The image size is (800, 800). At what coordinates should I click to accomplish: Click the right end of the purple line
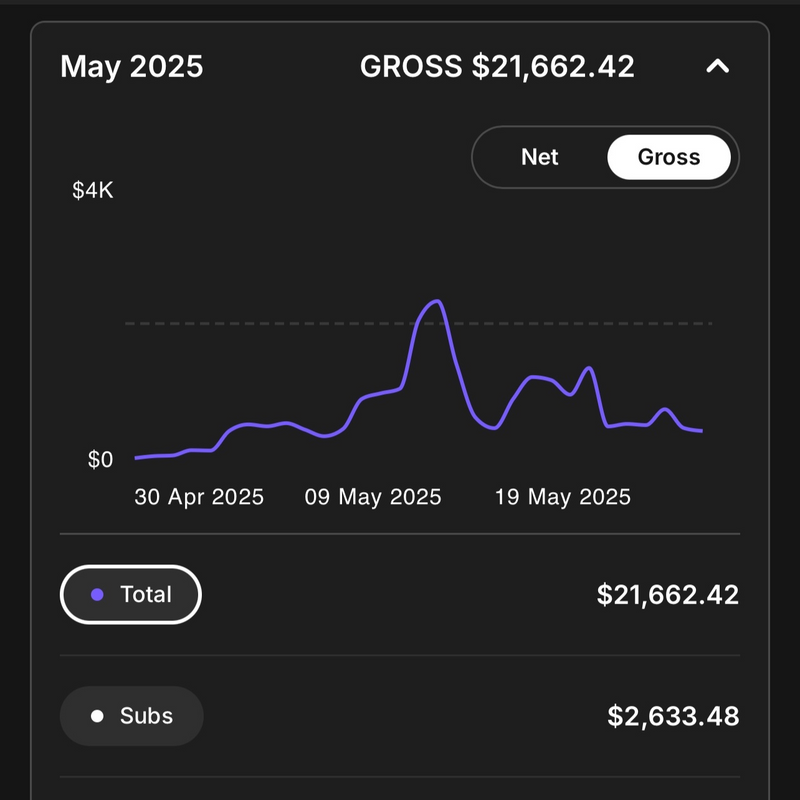pos(701,431)
